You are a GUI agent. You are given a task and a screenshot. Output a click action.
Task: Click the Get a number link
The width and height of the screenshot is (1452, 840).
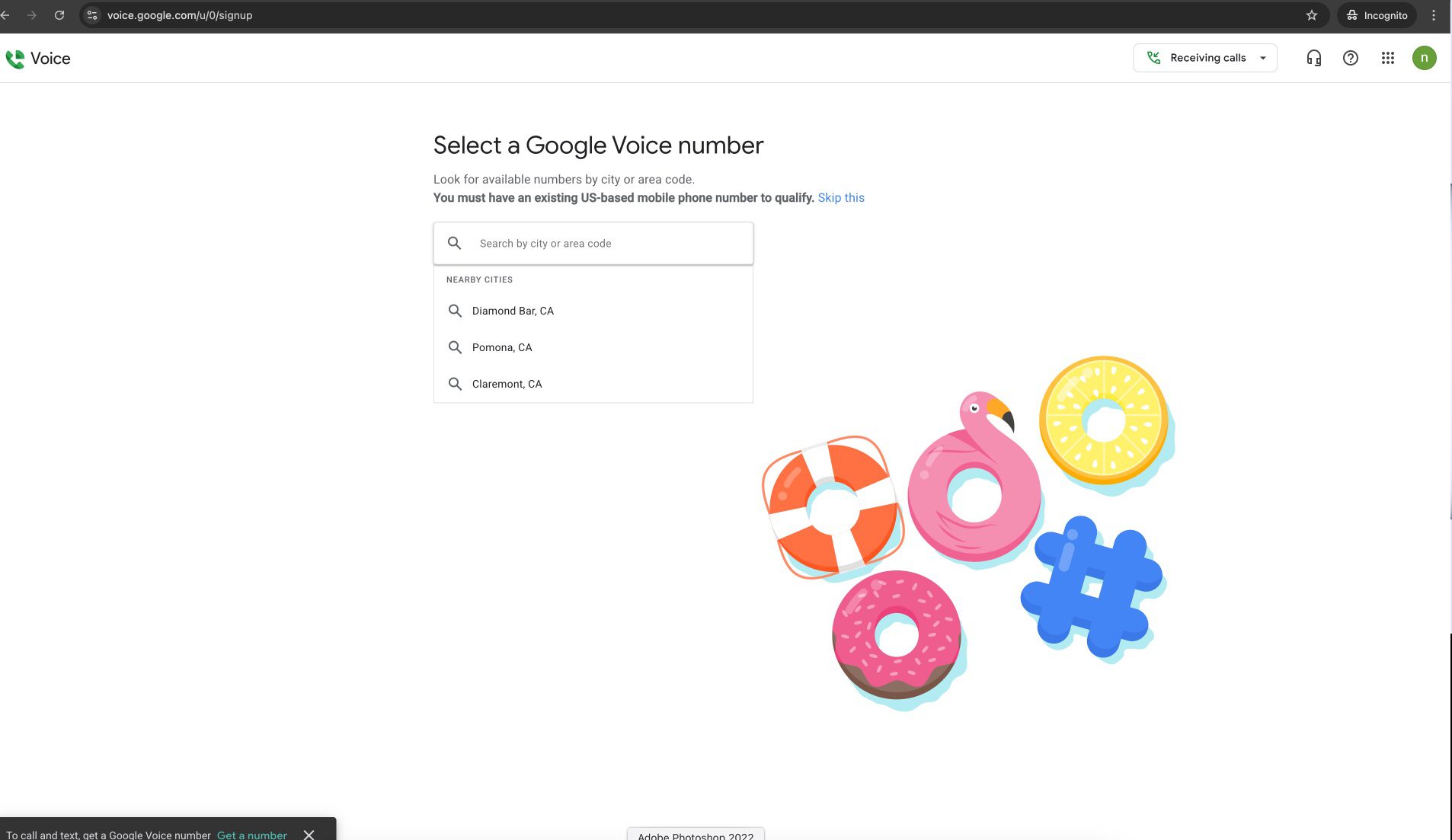click(252, 835)
